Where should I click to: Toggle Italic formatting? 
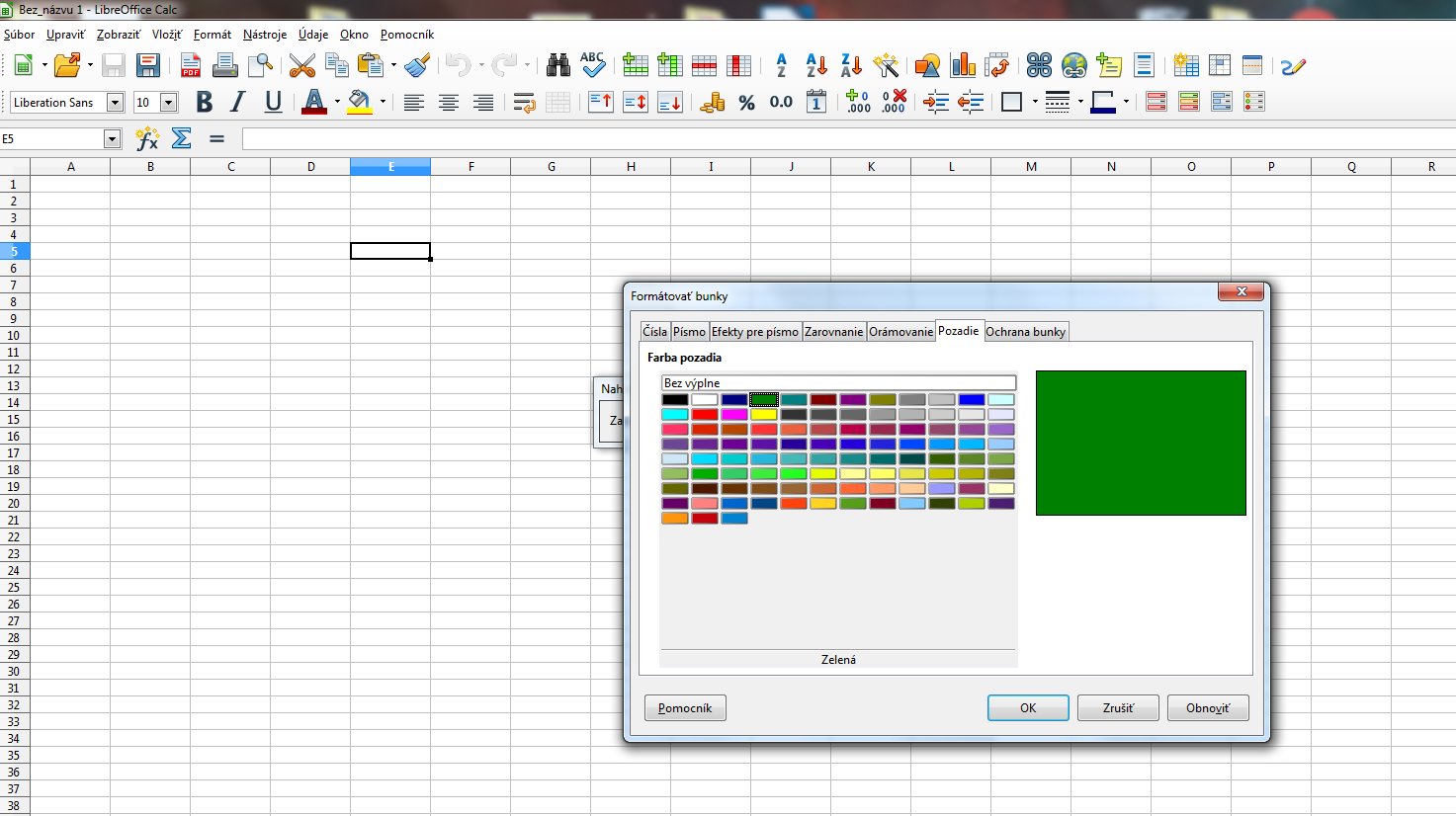(x=238, y=102)
